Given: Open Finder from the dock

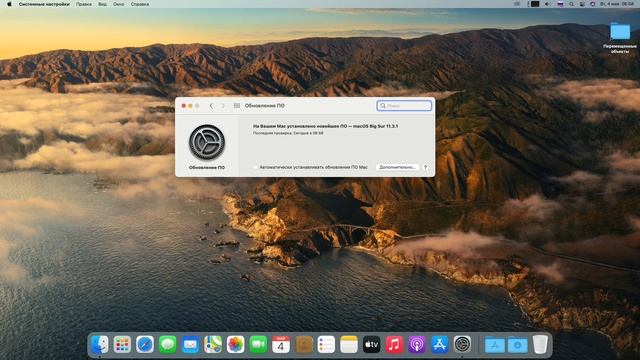Looking at the screenshot, I should coord(100,344).
